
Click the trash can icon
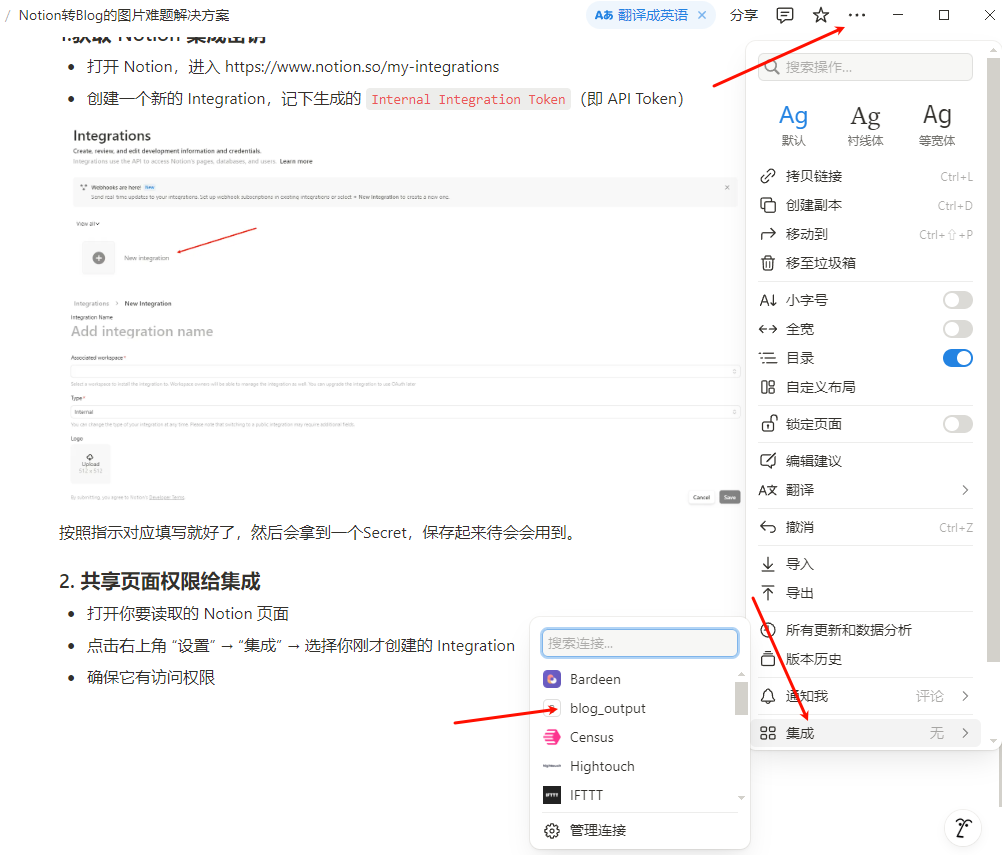point(768,263)
